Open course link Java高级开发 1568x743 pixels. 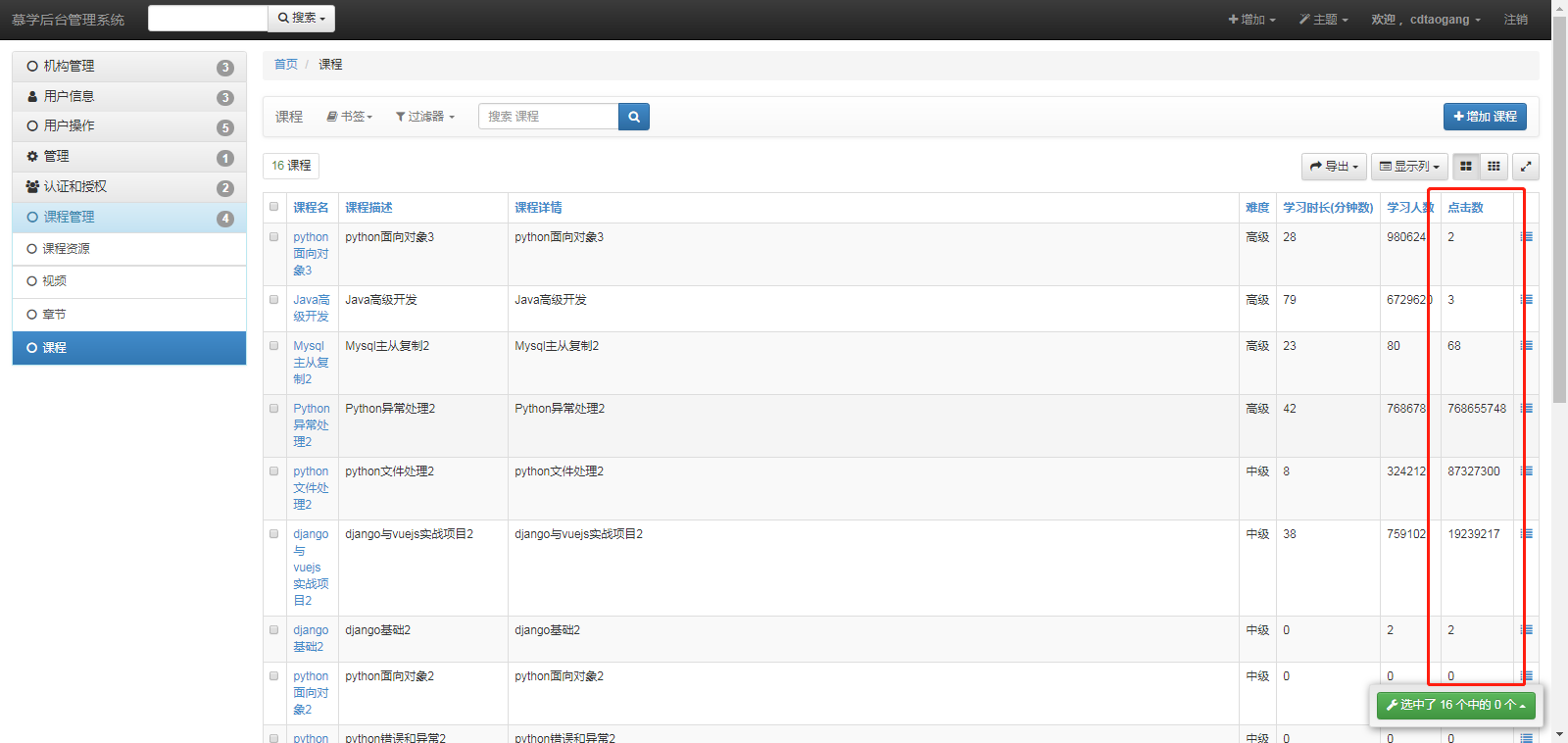[x=311, y=308]
